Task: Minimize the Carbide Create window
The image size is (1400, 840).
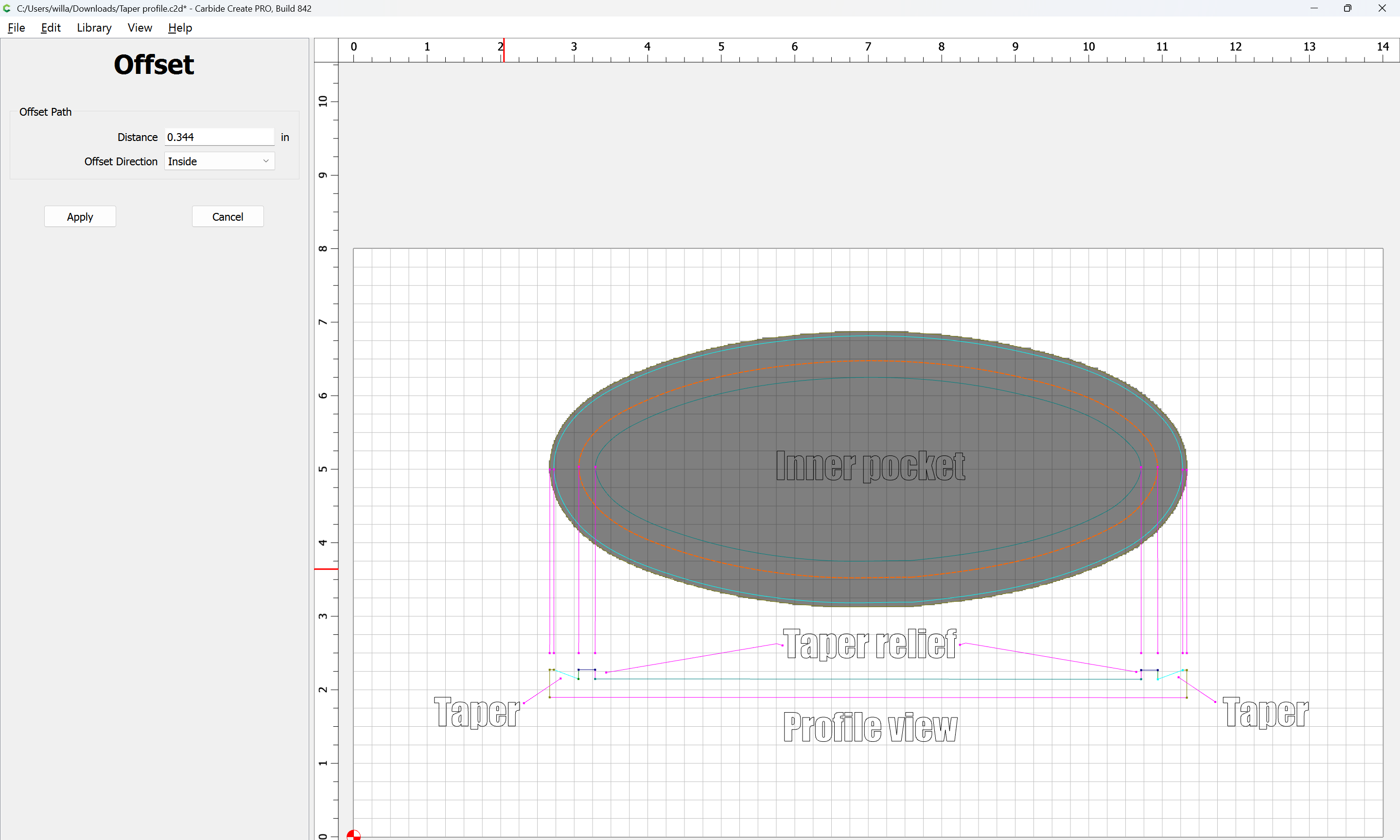Action: click(1314, 8)
